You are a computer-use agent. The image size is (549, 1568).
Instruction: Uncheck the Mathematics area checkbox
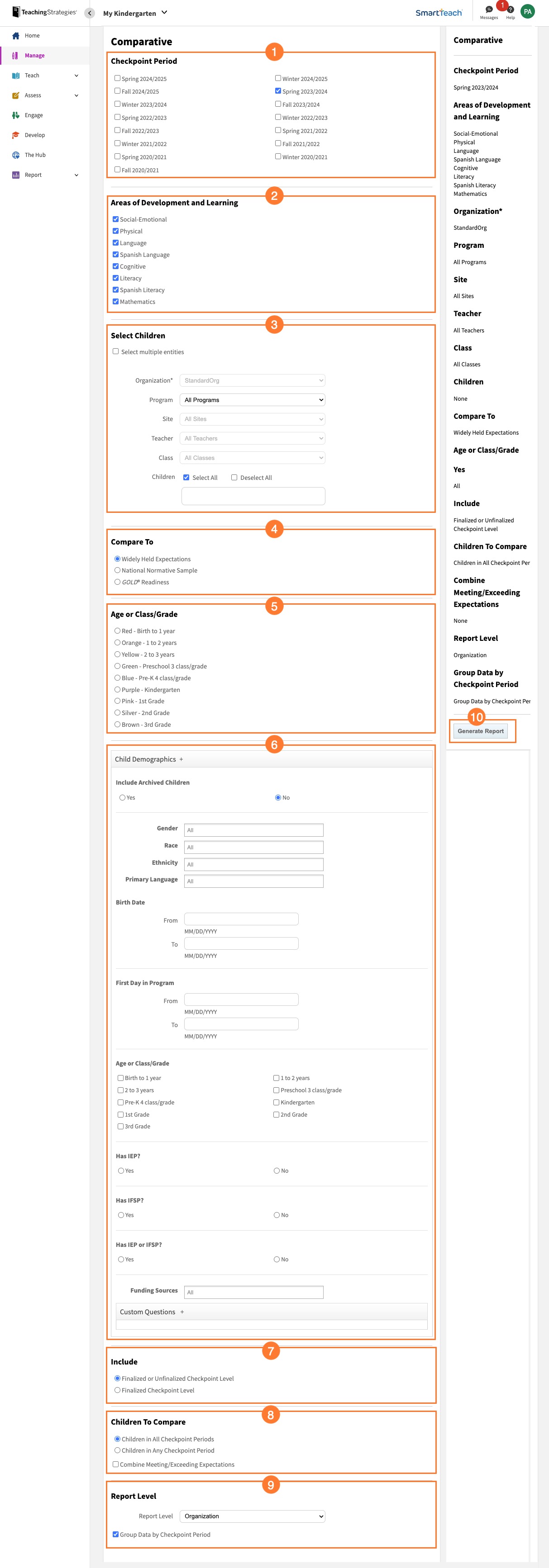116,301
